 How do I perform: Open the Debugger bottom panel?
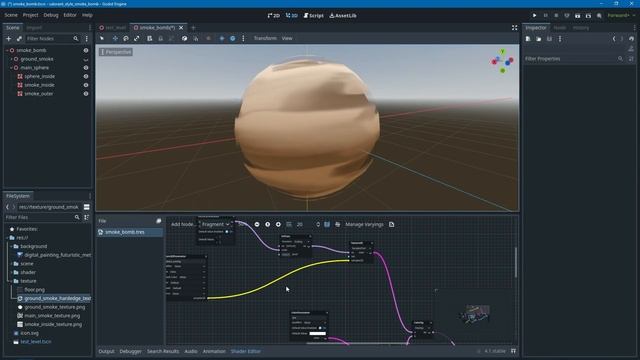(x=131, y=351)
